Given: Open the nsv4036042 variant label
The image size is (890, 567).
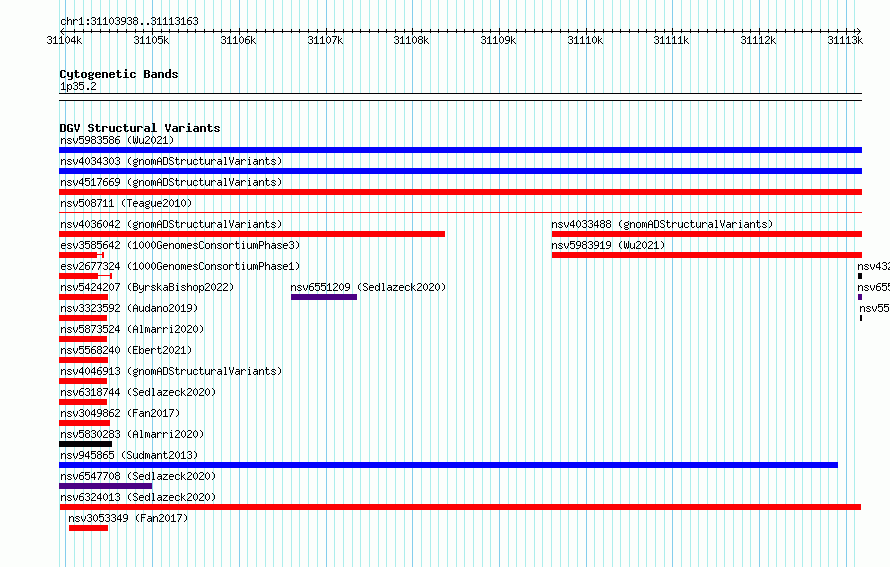Looking at the screenshot, I should (x=171, y=224).
